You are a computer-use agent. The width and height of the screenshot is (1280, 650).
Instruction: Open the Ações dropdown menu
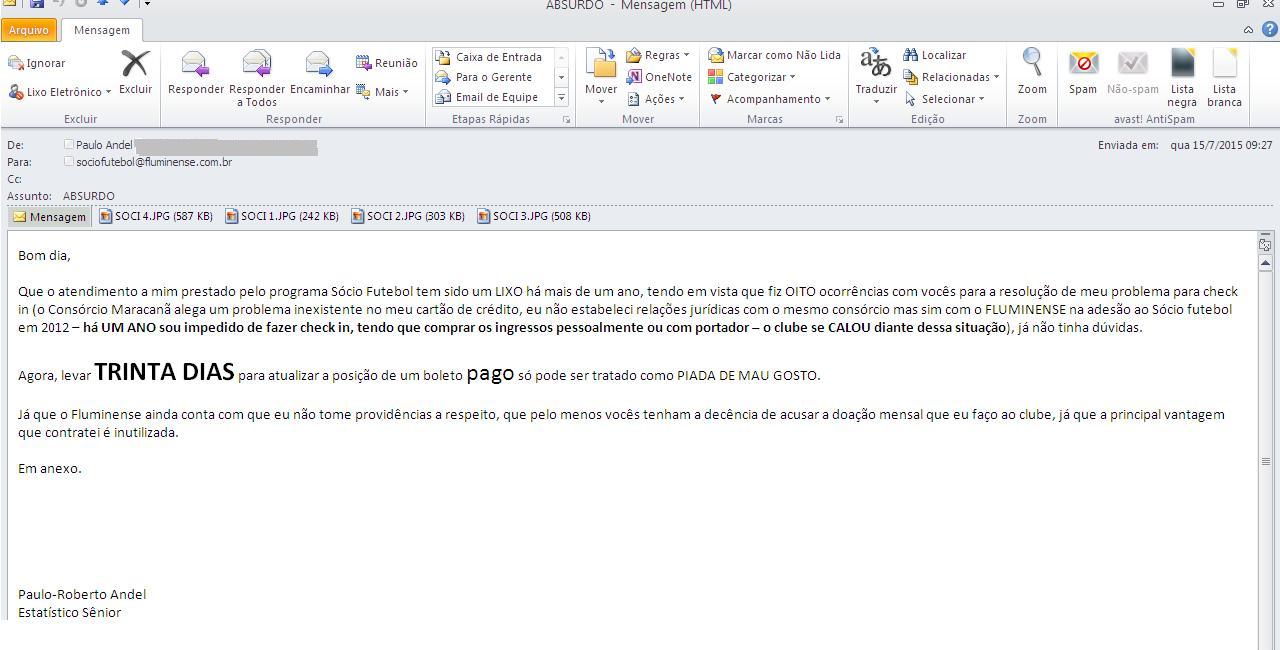point(656,99)
